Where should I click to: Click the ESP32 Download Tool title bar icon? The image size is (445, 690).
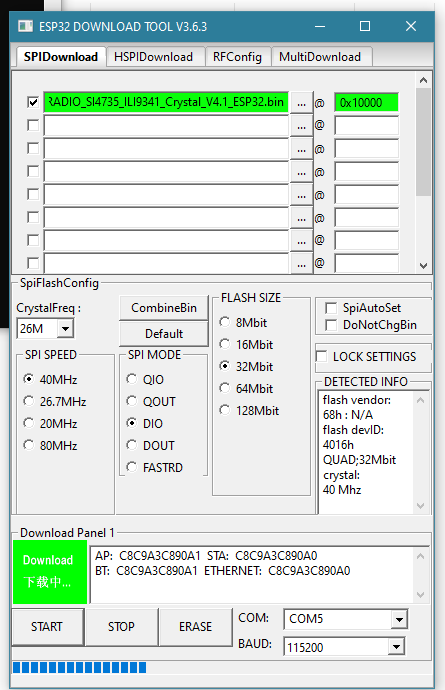(x=25, y=26)
